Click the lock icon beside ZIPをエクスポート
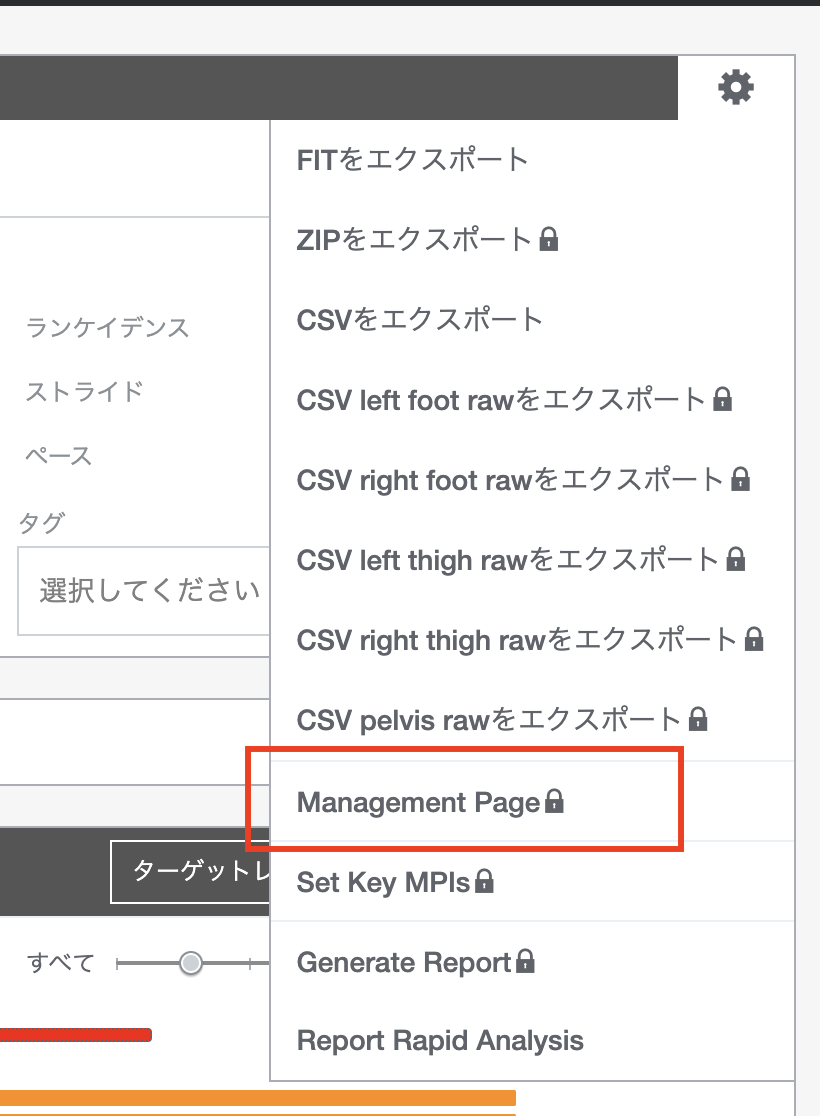This screenshot has width=820, height=1116. (x=548, y=240)
